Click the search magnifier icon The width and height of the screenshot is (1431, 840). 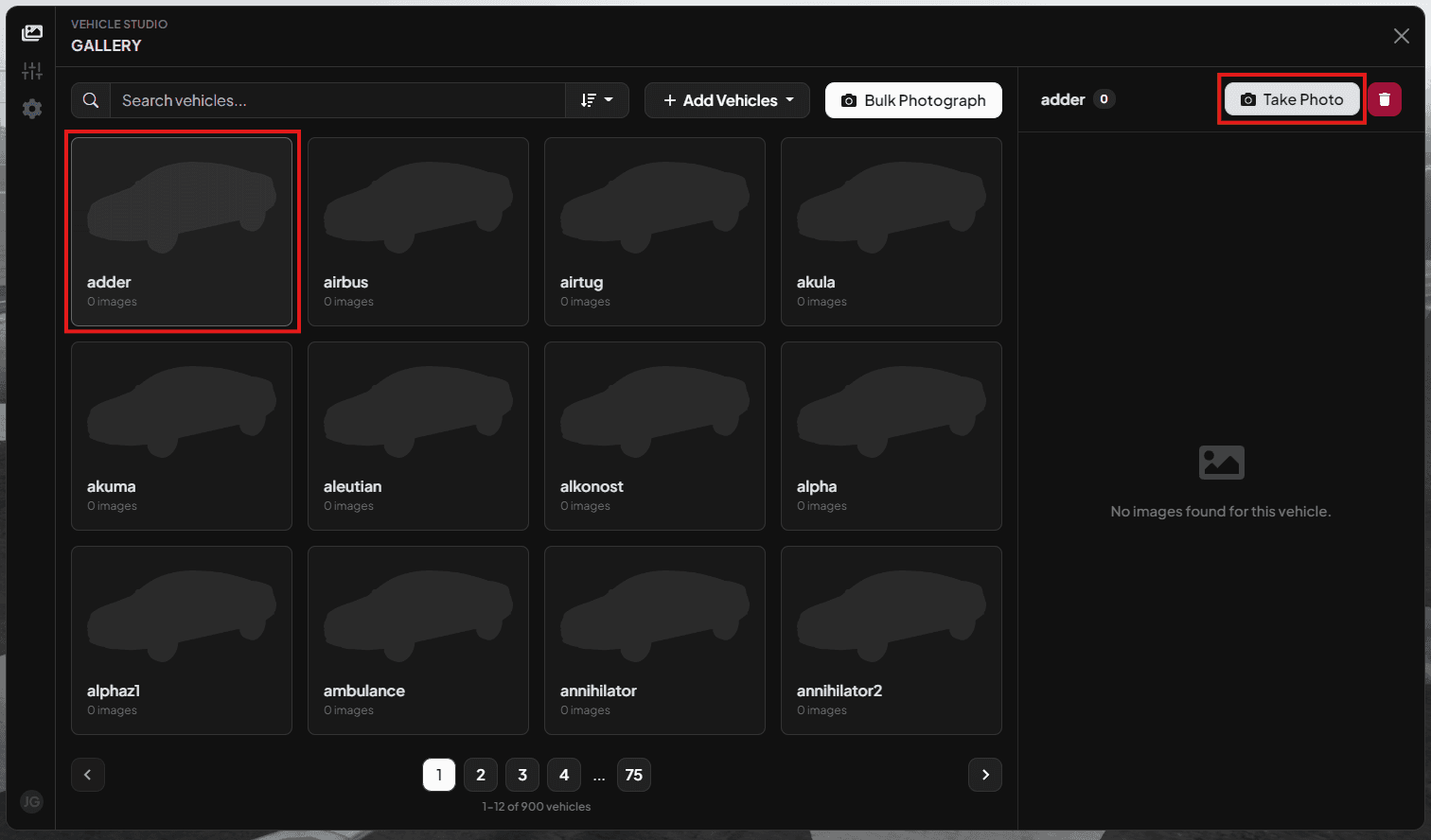(91, 100)
